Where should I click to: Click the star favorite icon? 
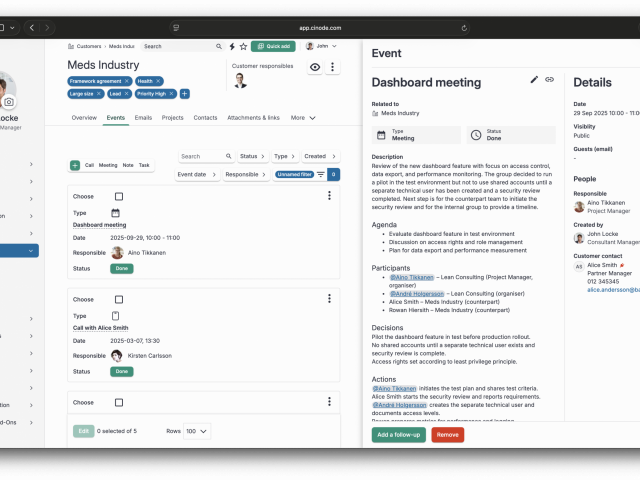tap(243, 46)
